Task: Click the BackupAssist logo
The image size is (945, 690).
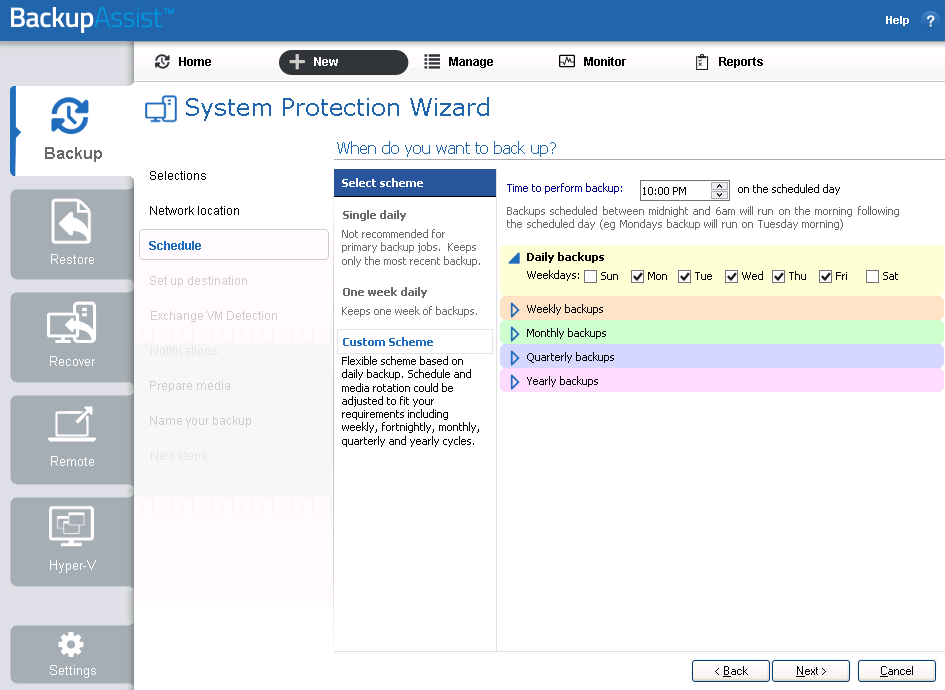Action: pyautogui.click(x=92, y=18)
